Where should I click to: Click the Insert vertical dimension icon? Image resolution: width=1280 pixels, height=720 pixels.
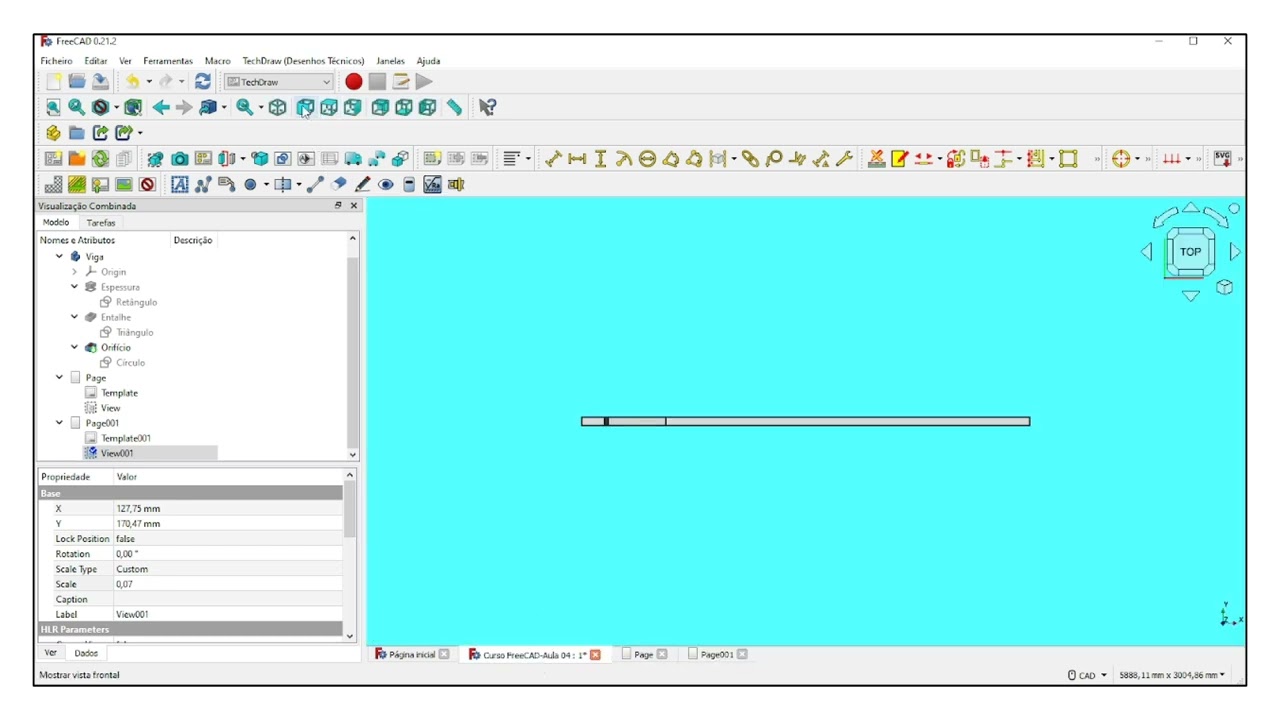[600, 159]
